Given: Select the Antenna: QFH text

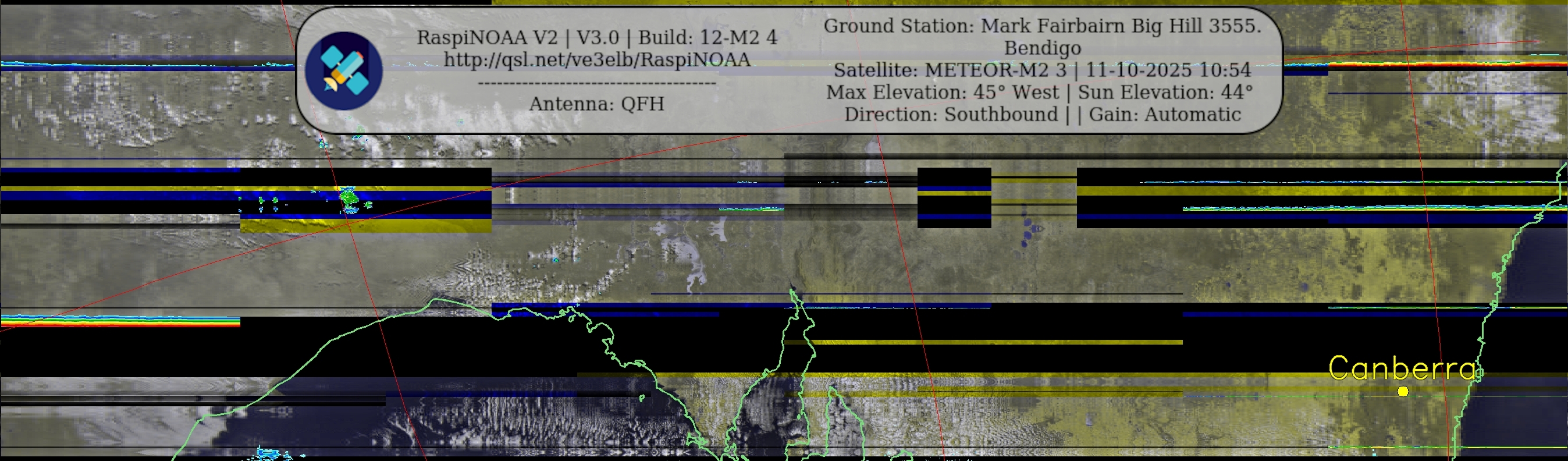Looking at the screenshot, I should coord(596,104).
